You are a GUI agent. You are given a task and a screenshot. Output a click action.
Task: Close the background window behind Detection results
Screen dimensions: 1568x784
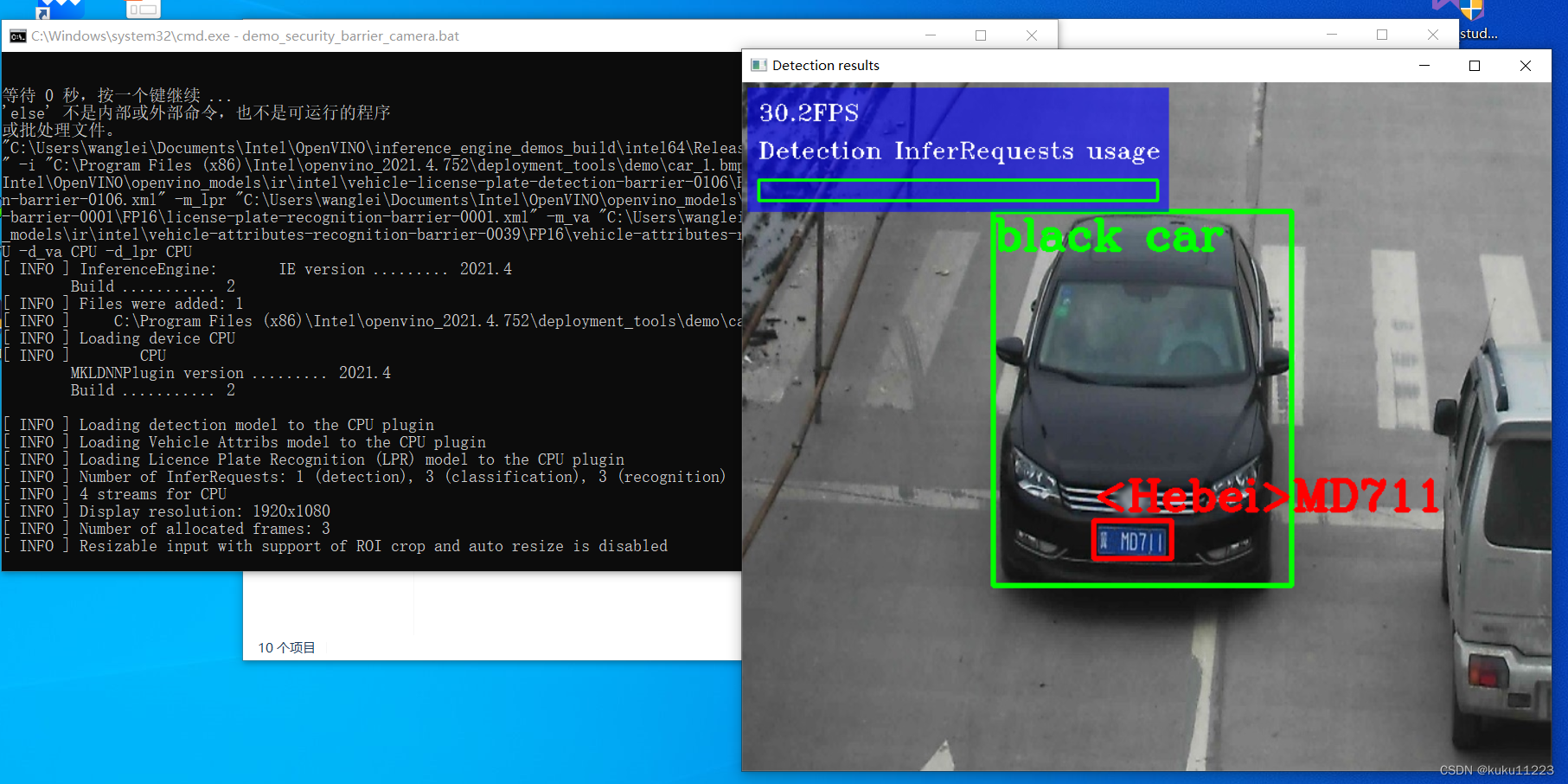tap(1433, 35)
